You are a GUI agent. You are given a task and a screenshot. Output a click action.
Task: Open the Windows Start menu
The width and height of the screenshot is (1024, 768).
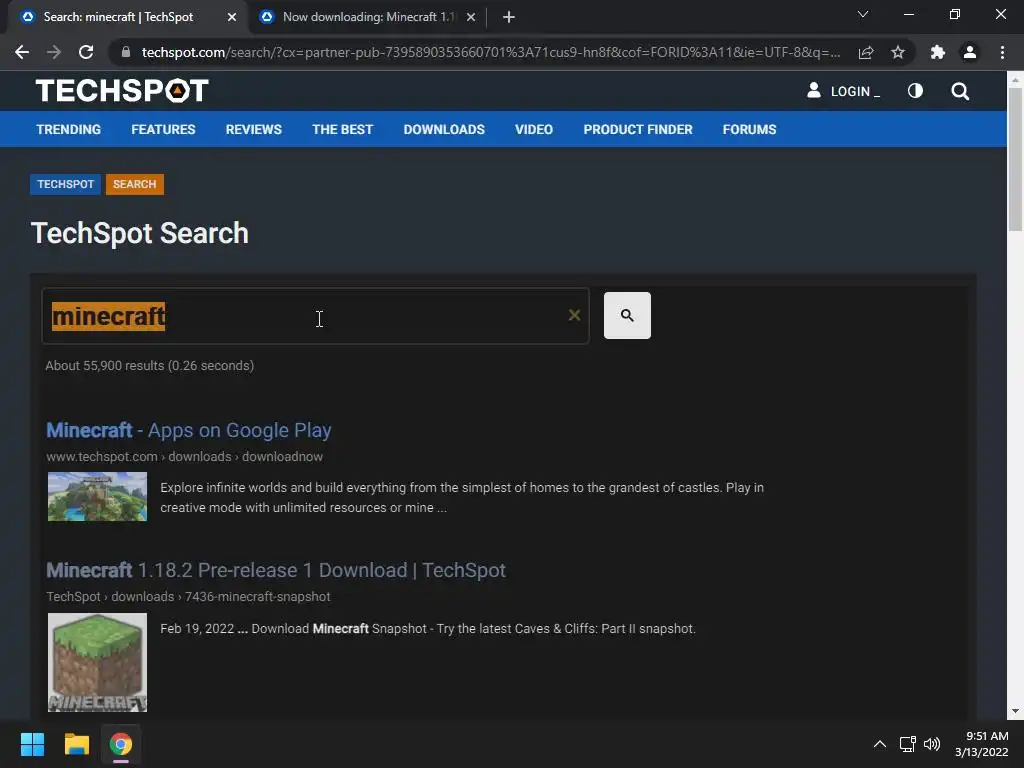[32, 744]
